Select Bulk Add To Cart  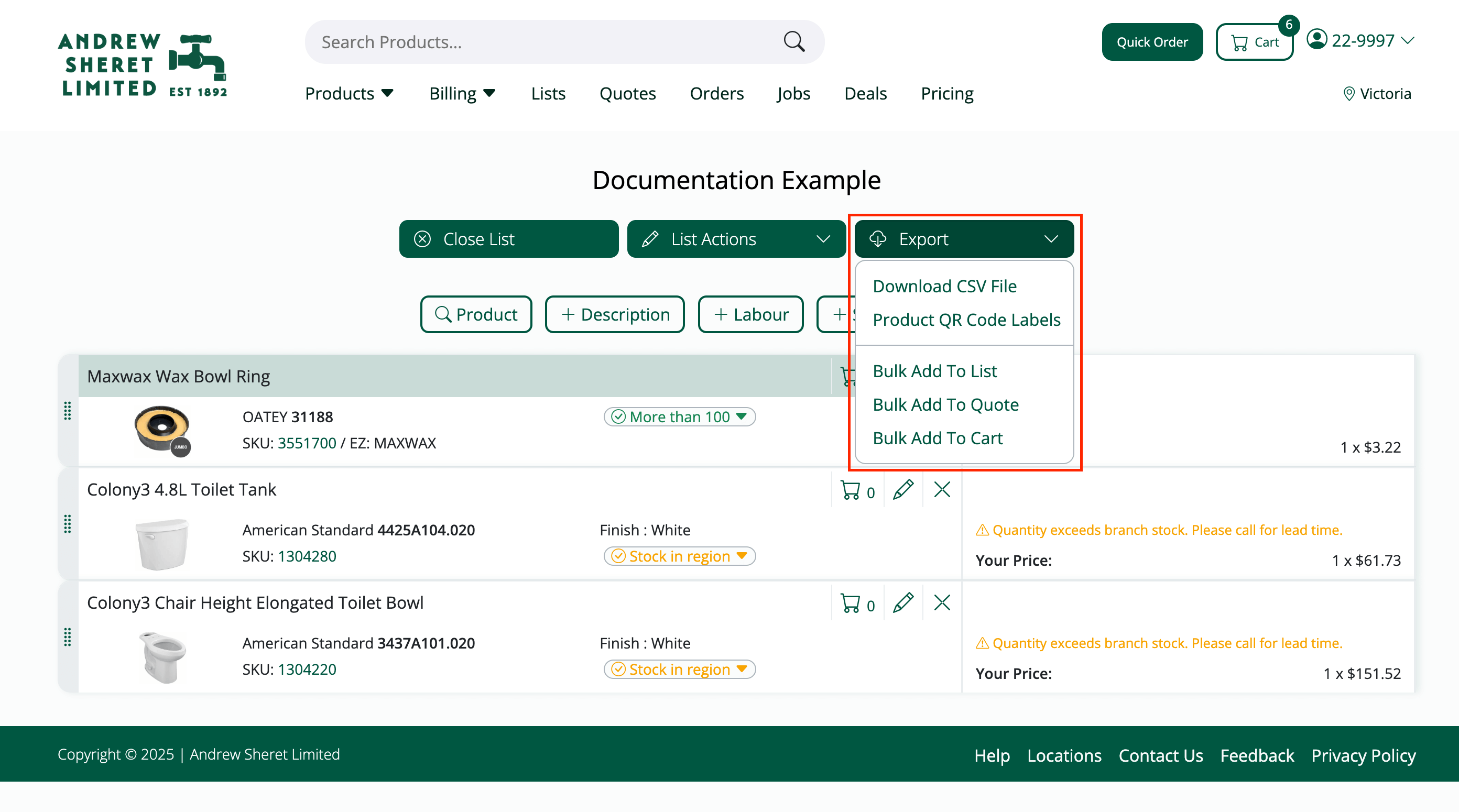[x=938, y=438]
